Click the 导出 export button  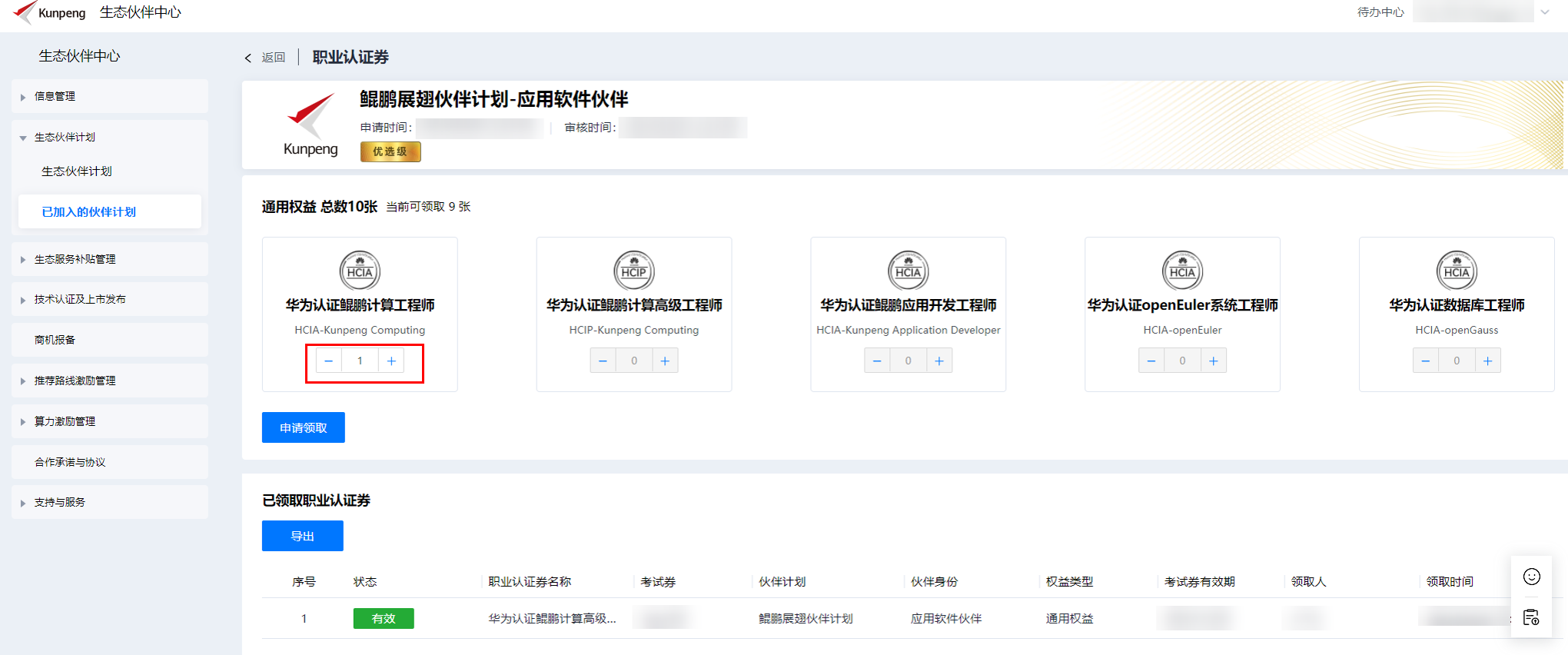(303, 536)
